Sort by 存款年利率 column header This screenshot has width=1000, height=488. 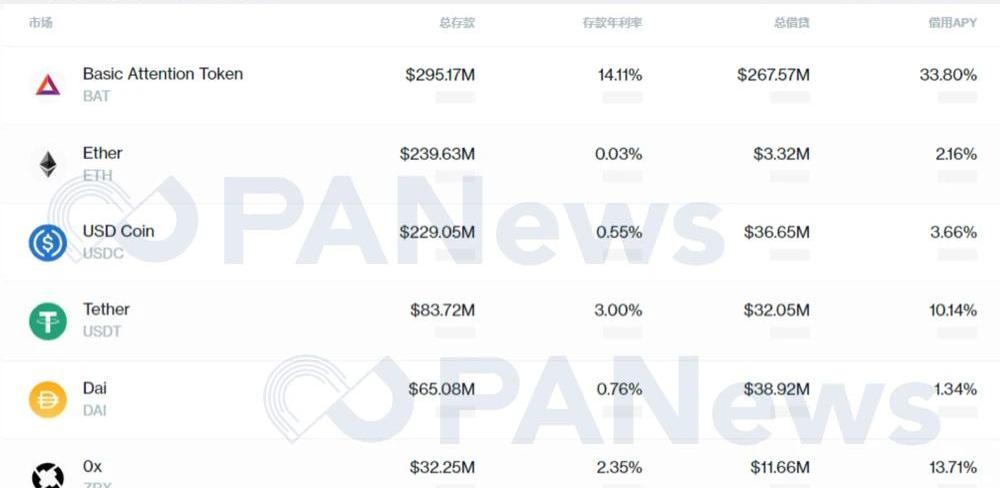point(612,23)
